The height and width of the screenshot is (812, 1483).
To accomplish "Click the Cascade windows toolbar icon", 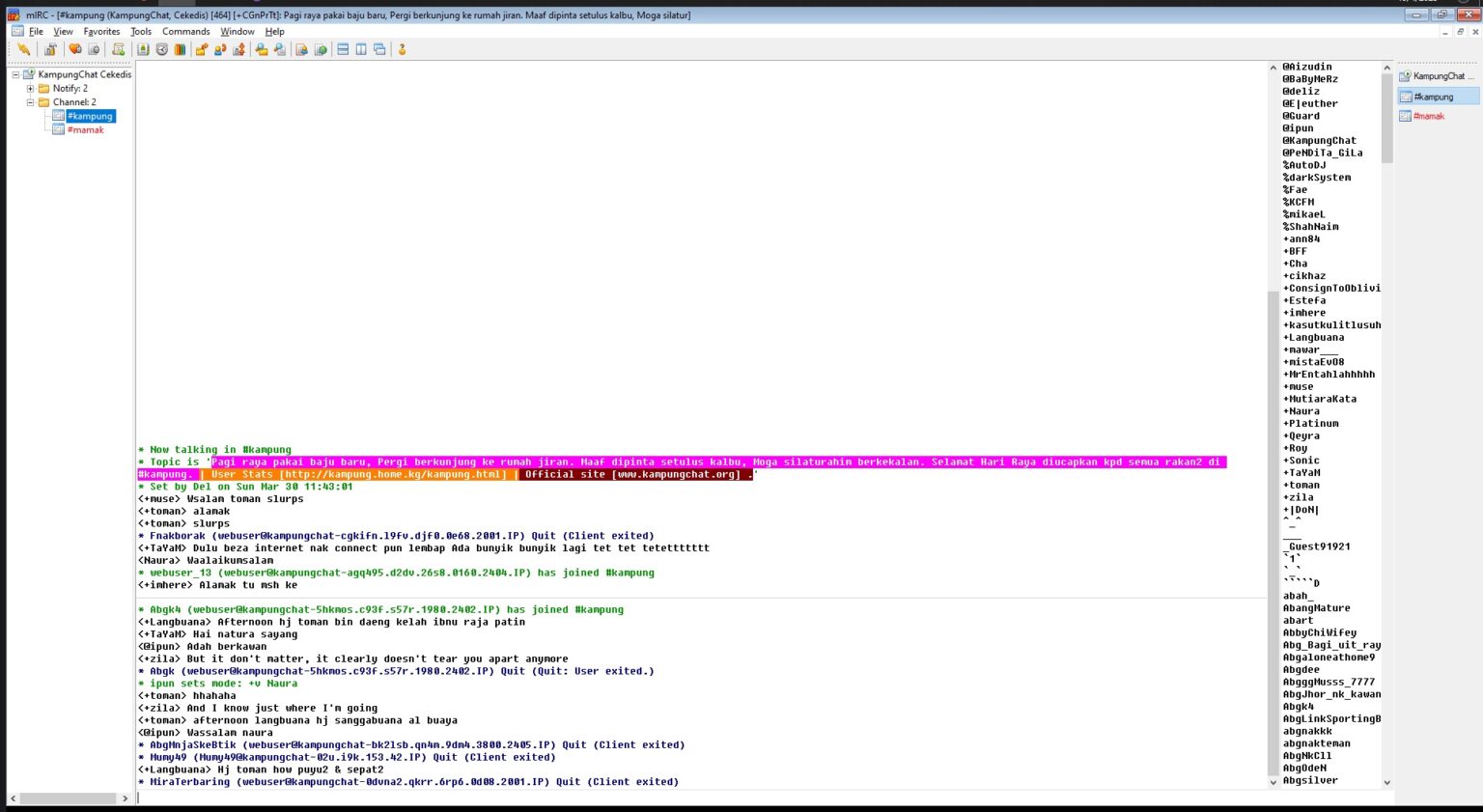I will click(x=379, y=49).
